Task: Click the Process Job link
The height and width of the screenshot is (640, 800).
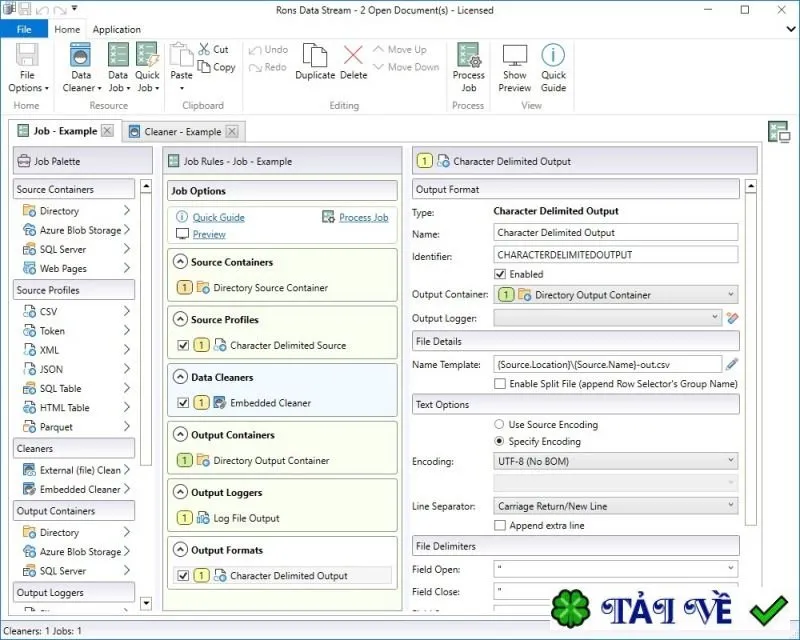Action: [364, 217]
